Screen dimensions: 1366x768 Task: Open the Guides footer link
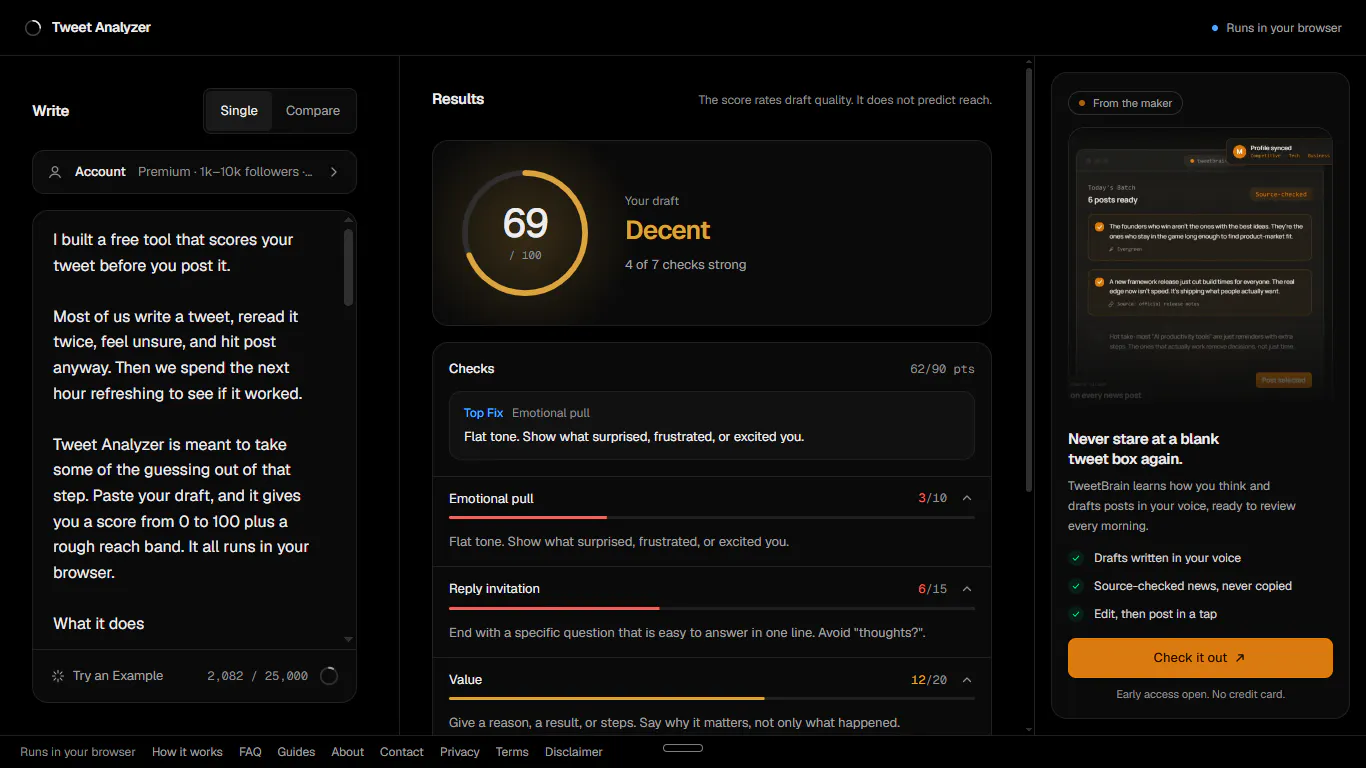click(x=296, y=752)
